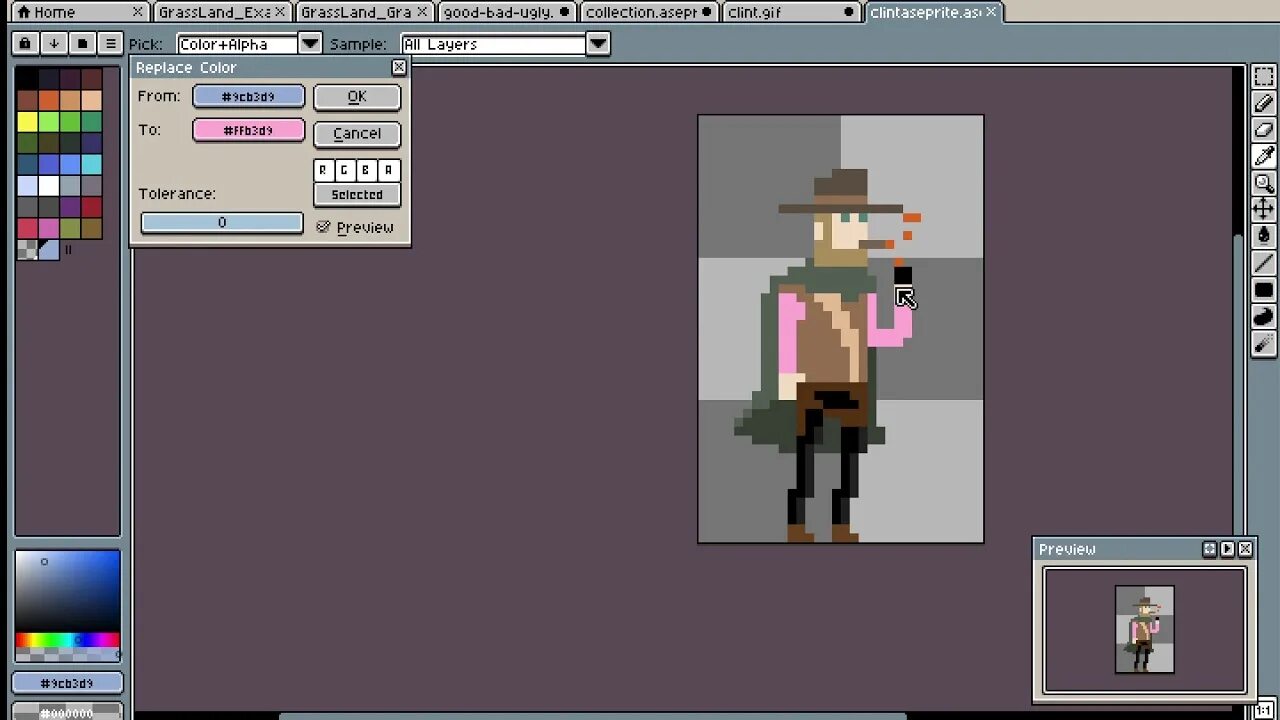Image resolution: width=1280 pixels, height=720 pixels.
Task: Click the sprite thumbnail in Preview window
Action: click(x=1145, y=629)
